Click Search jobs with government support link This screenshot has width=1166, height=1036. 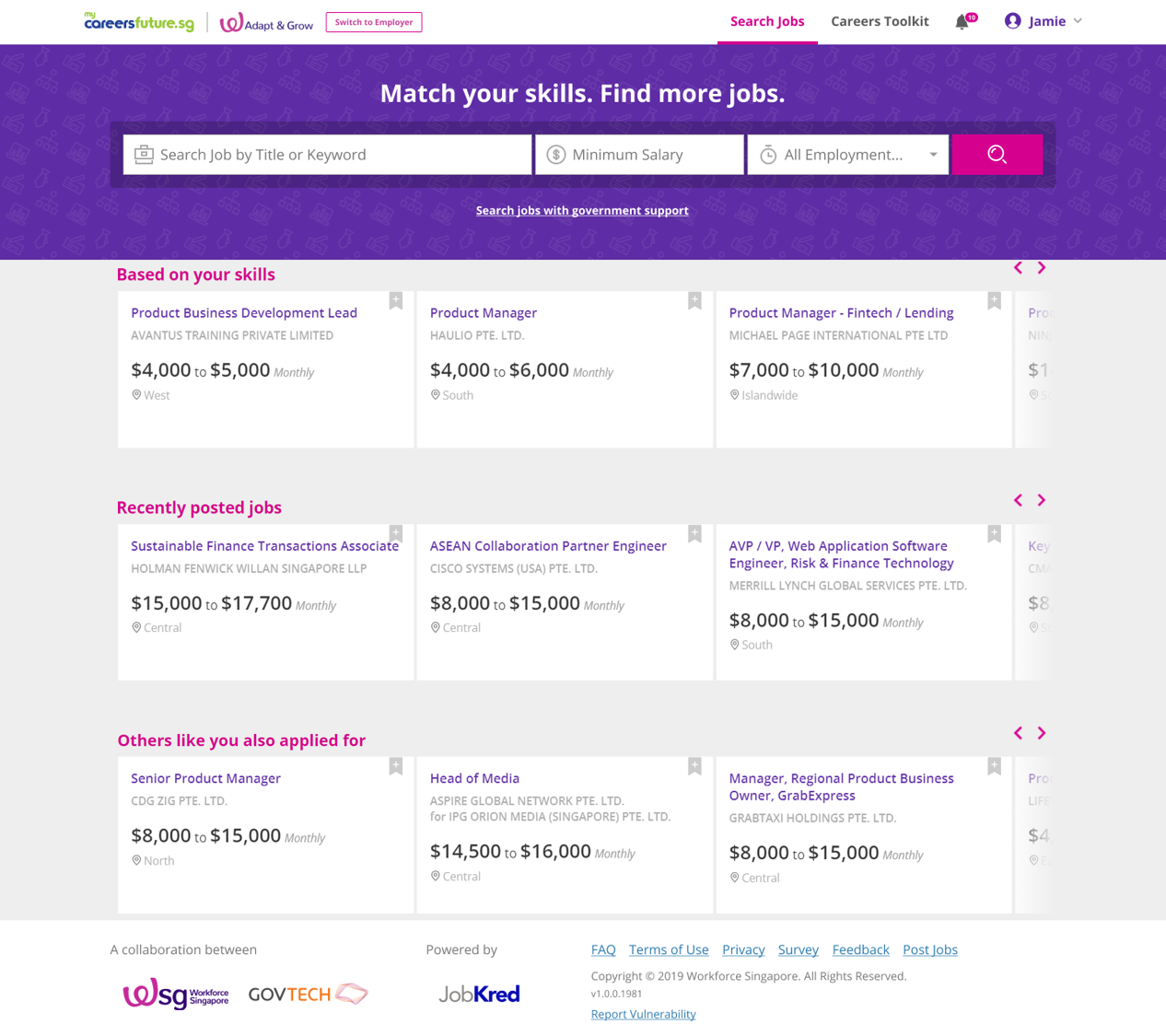[582, 211]
